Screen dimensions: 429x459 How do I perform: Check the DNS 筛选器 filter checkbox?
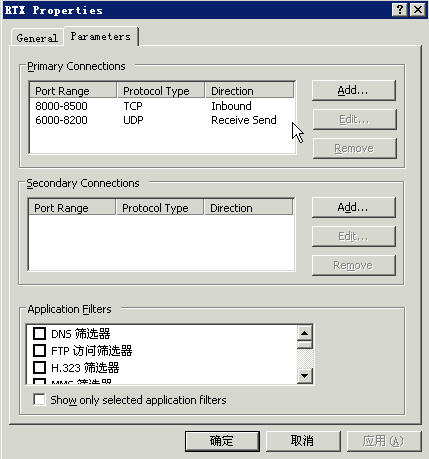click(x=39, y=333)
